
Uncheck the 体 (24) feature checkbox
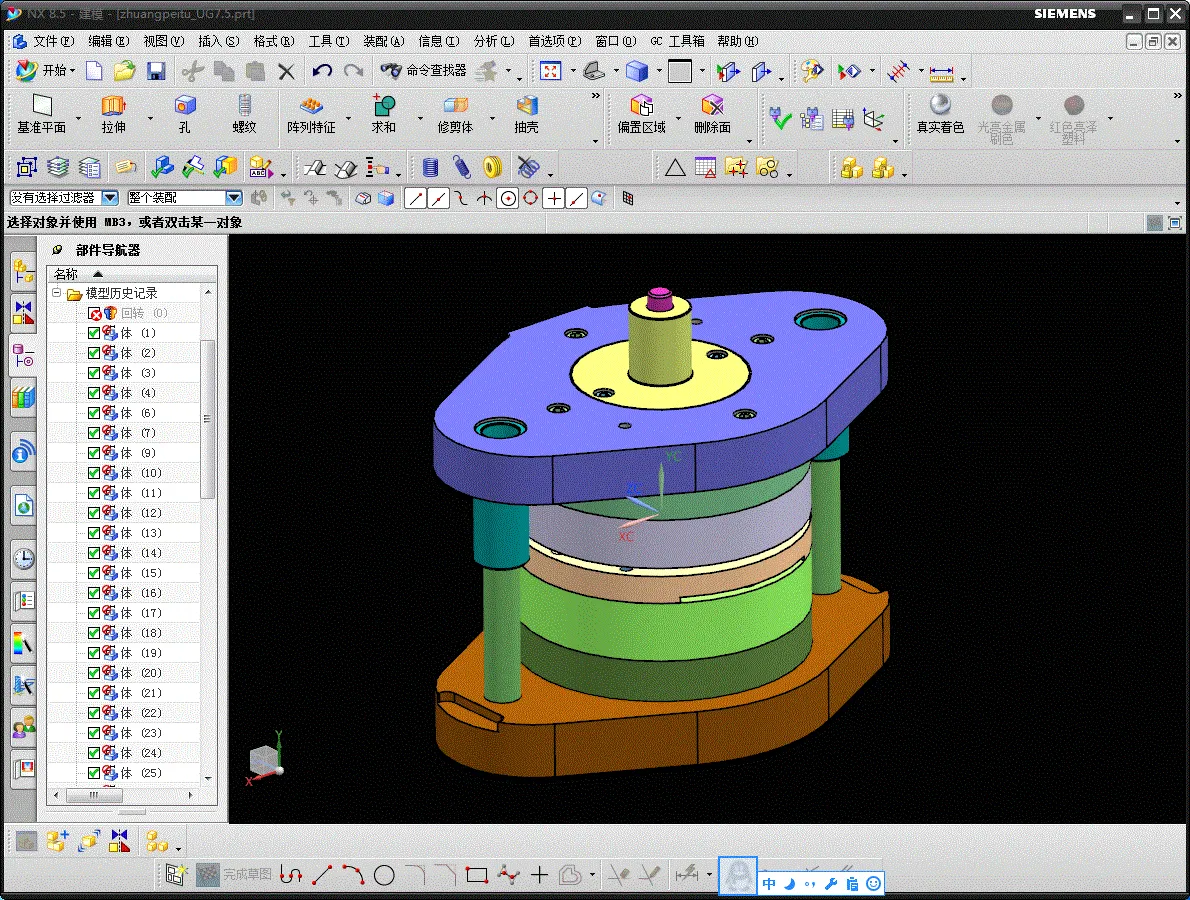pos(94,753)
